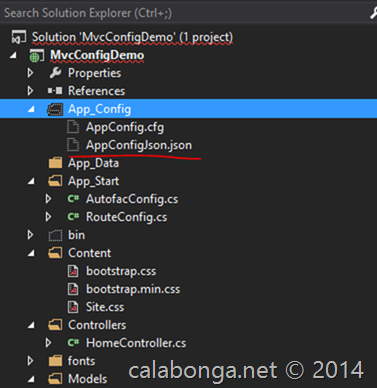Click the Content folder icon

tap(55, 253)
